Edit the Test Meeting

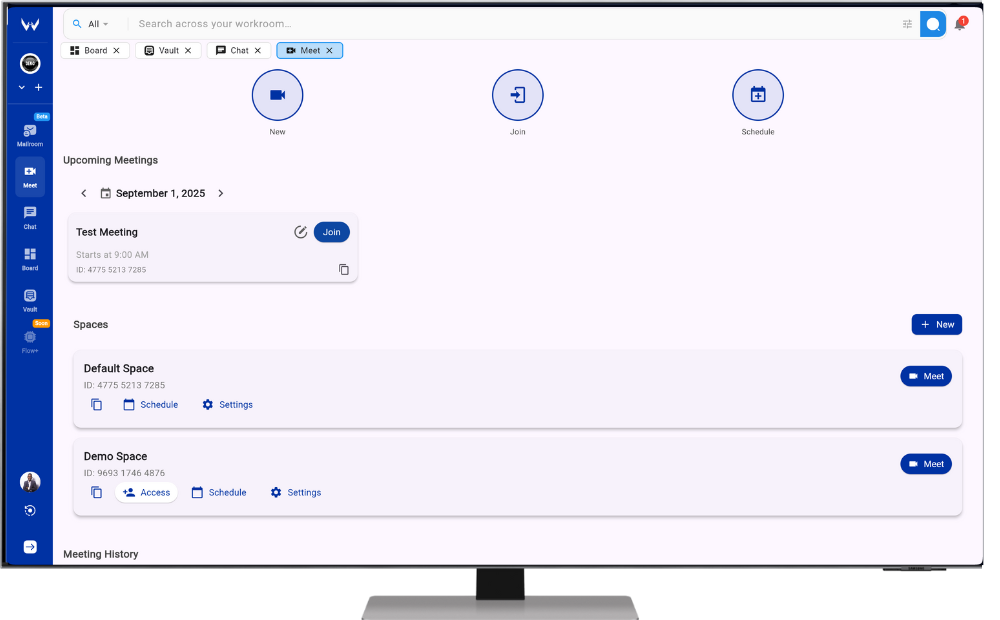[300, 232]
